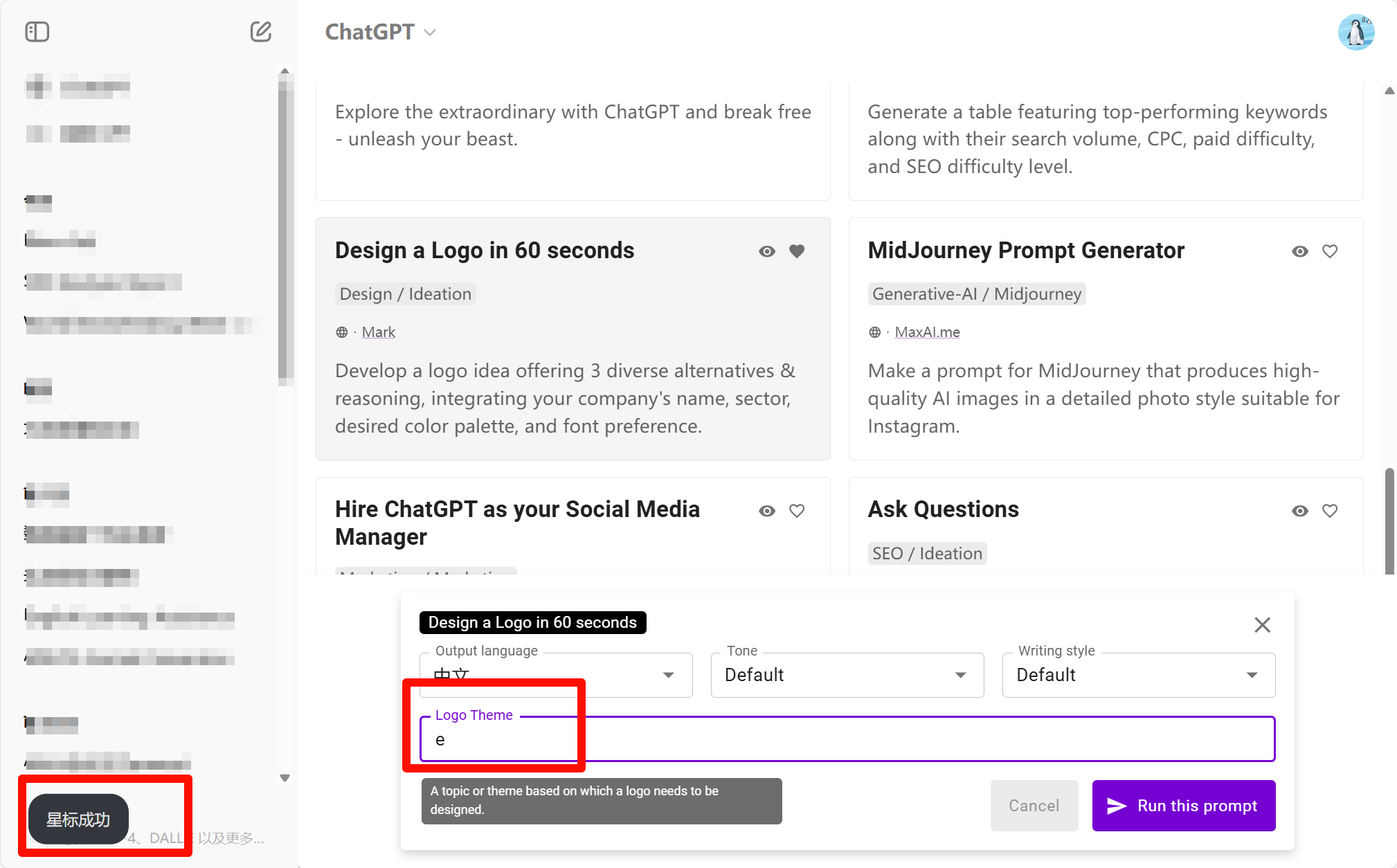Click the Cancel button

point(1034,806)
